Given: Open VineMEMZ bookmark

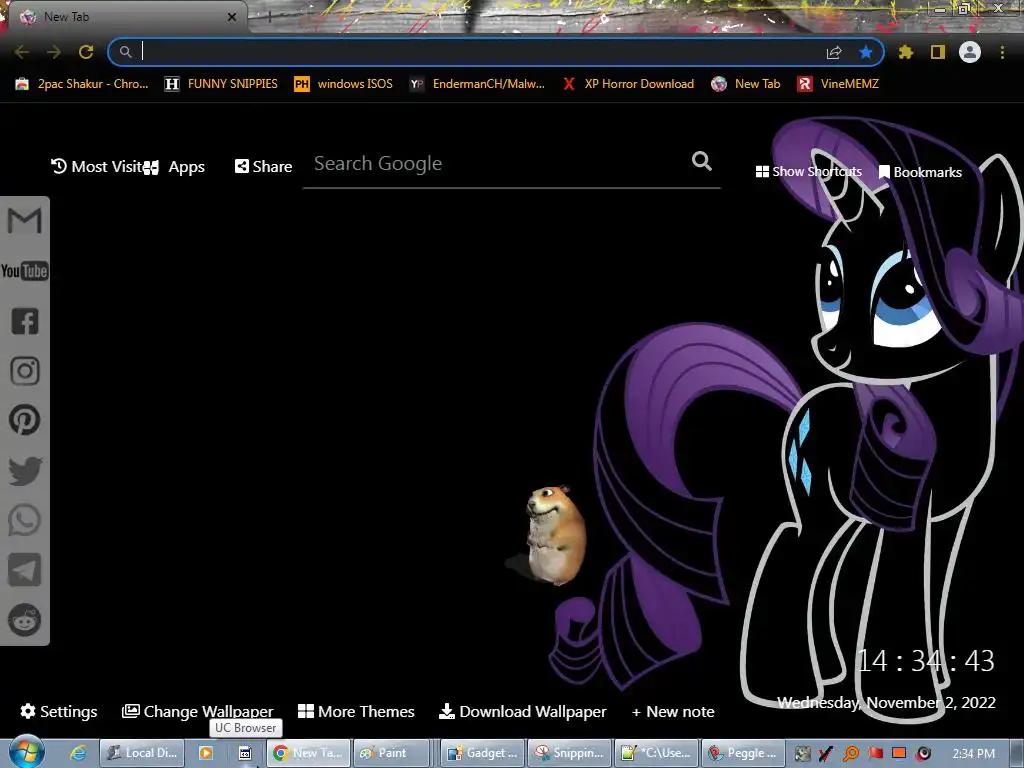Looking at the screenshot, I should [x=838, y=84].
